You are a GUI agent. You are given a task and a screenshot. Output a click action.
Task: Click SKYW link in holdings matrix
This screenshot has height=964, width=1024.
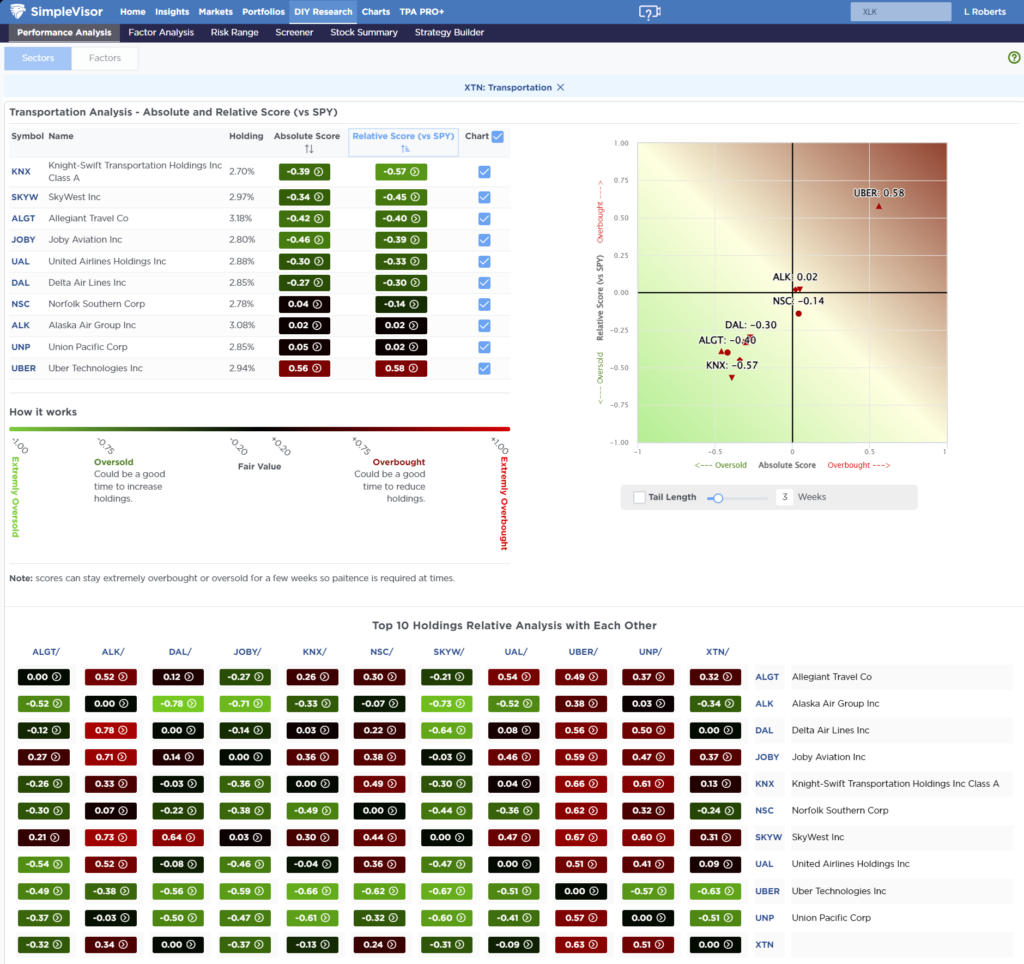(768, 837)
